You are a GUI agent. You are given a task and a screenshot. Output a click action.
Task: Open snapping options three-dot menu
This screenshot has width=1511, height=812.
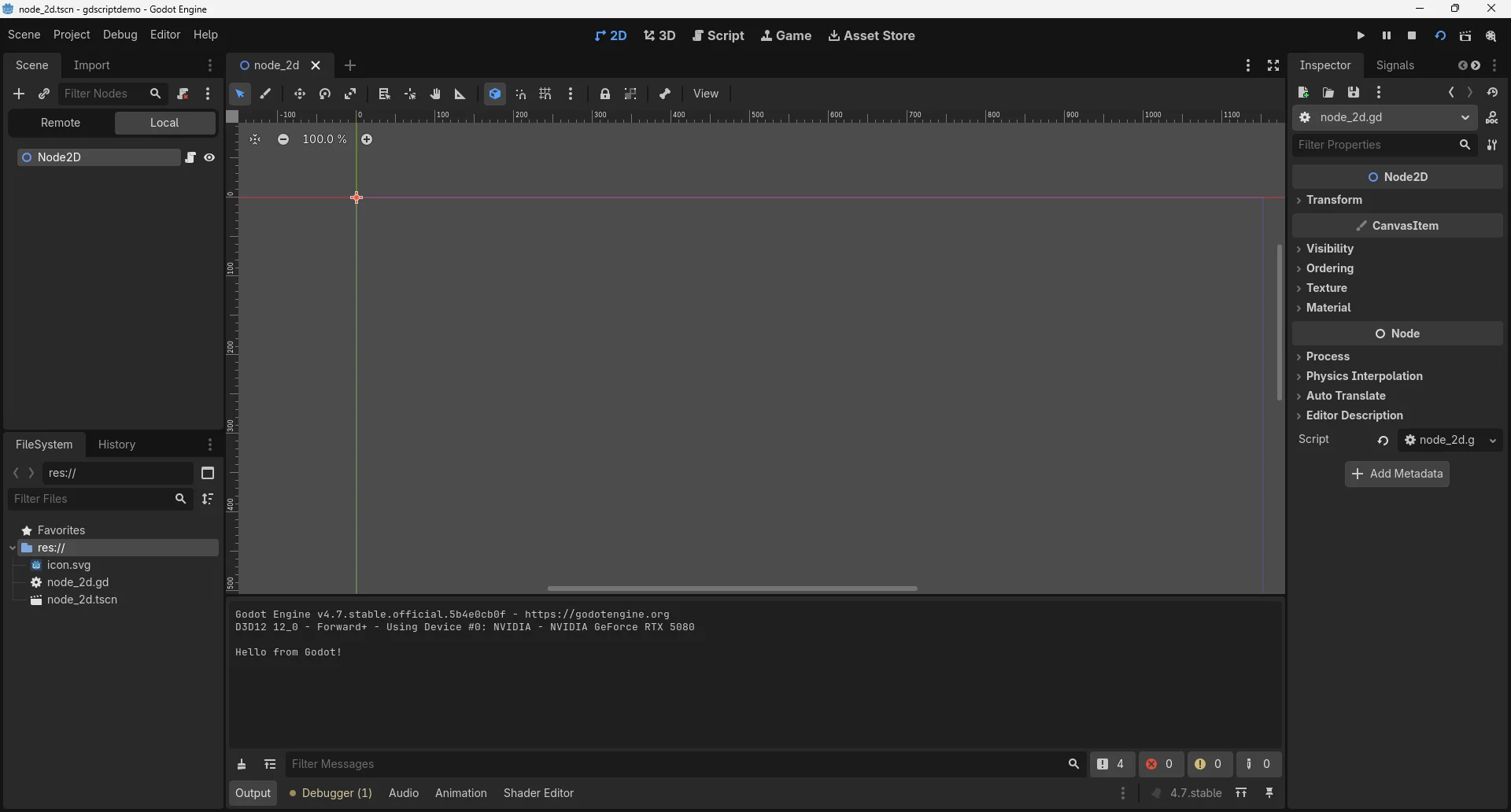tap(571, 94)
